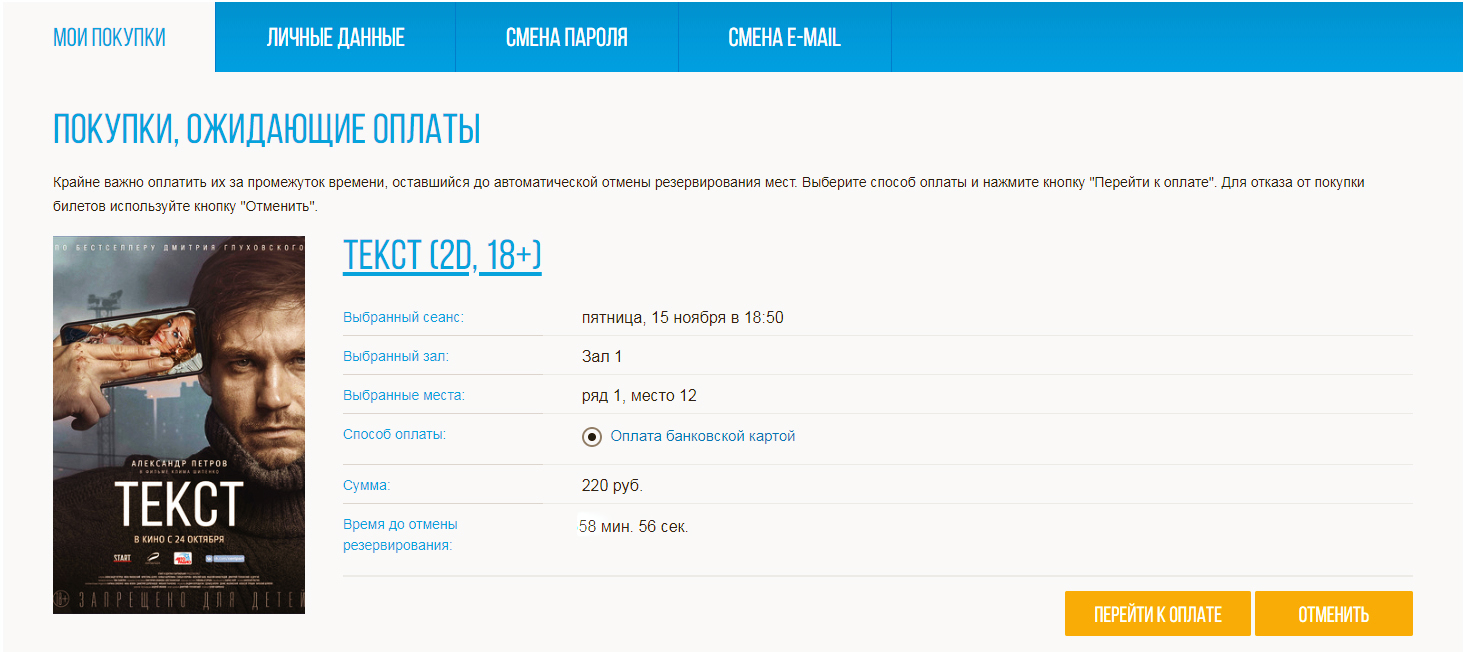Click the hall value Зал 1
Screen dimensions: 1468x652
[602, 357]
